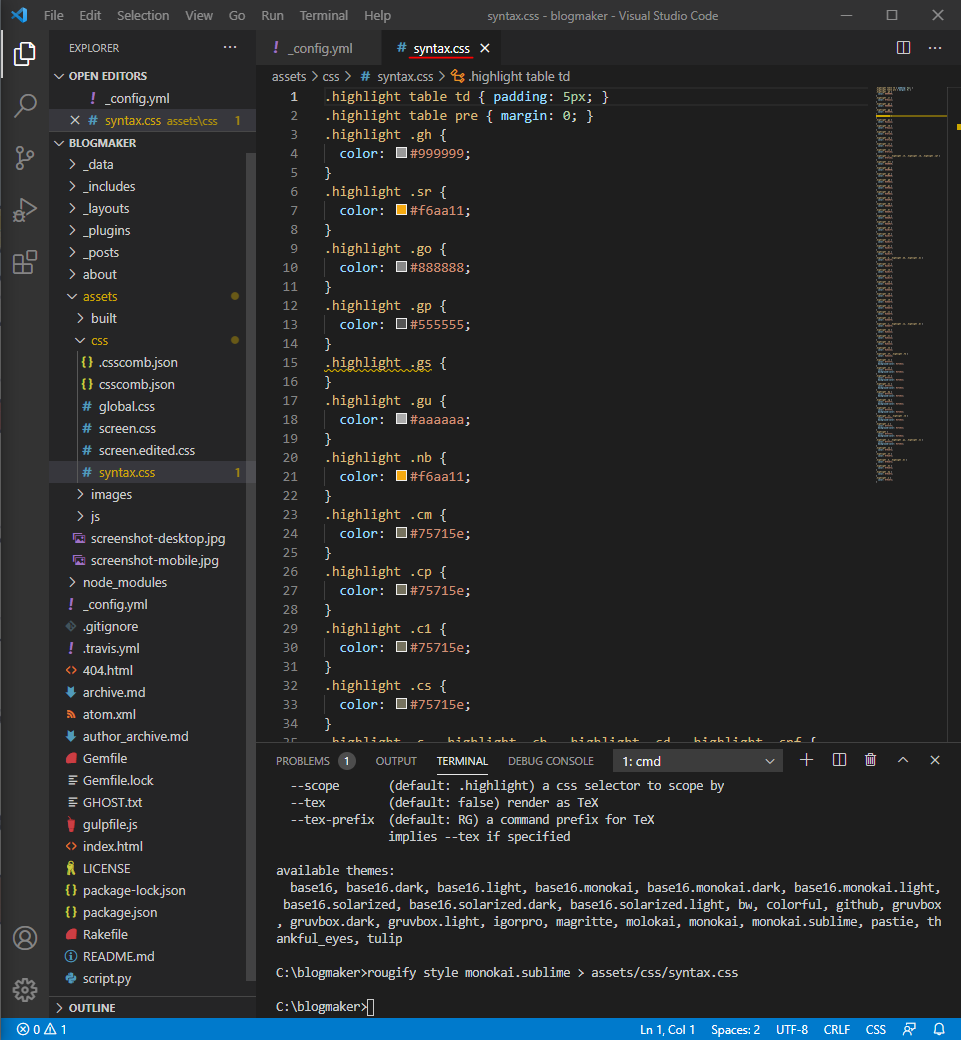This screenshot has width=961, height=1040.
Task: Open script.py in the explorer
Action: [106, 978]
